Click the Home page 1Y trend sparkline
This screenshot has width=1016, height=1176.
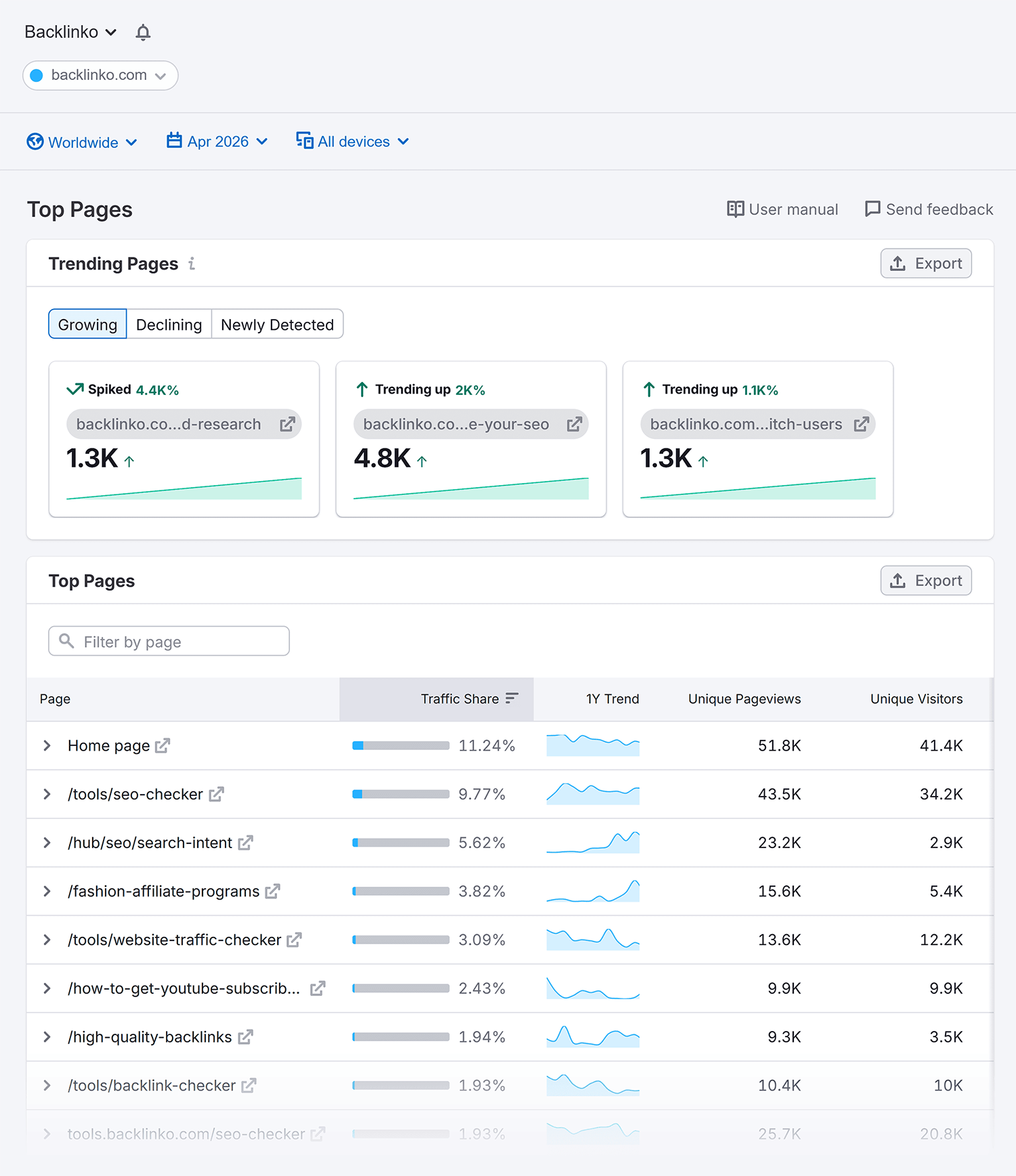[x=593, y=745]
